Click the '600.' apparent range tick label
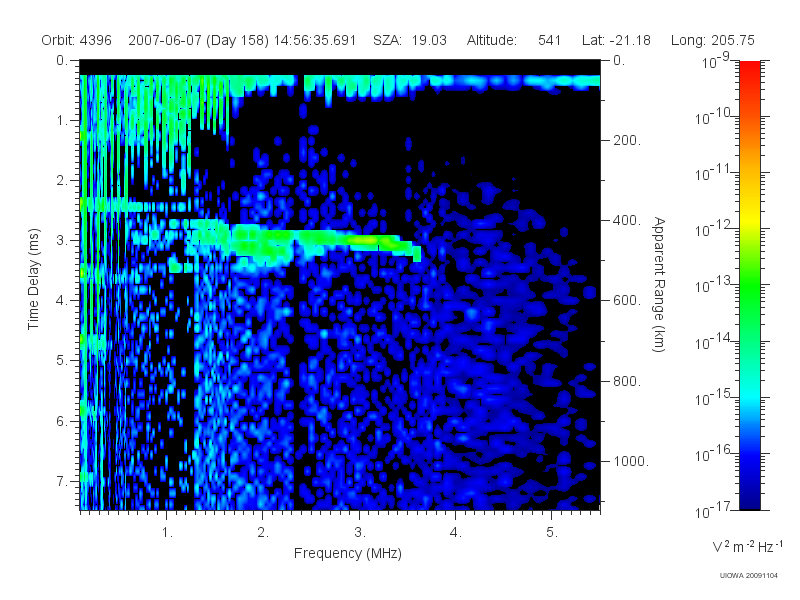 coord(627,301)
